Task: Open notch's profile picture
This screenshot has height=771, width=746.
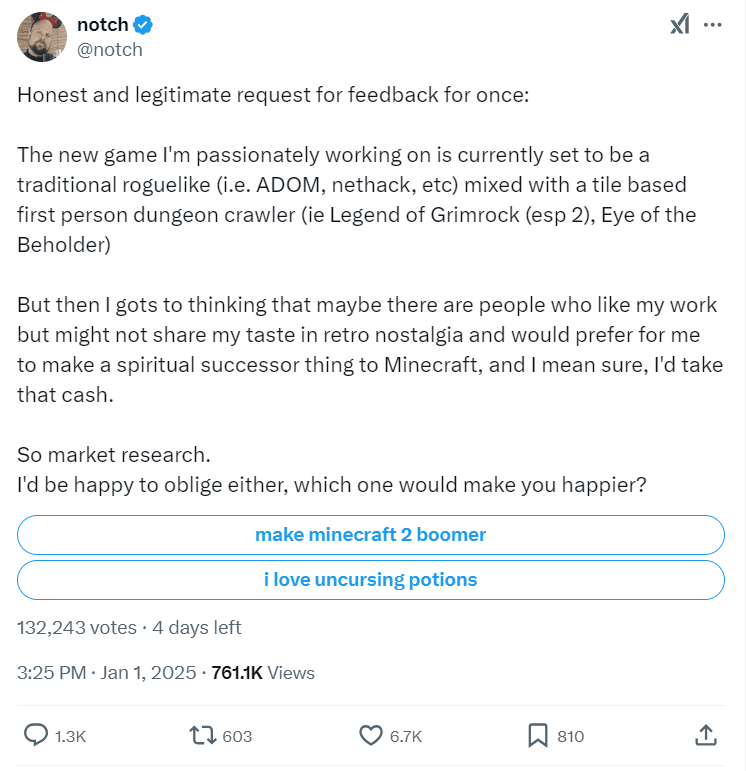Action: 42,37
